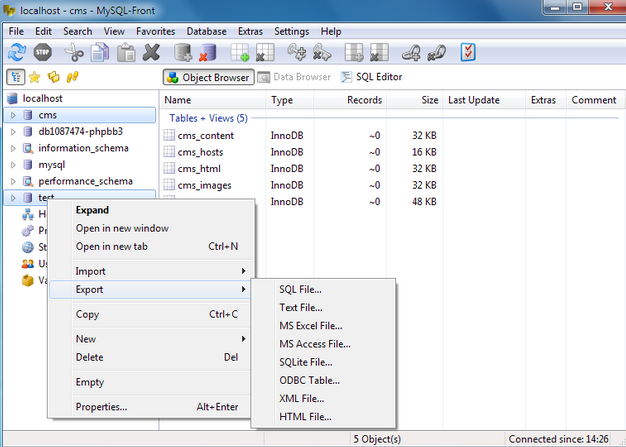Switch to Data Browser view
The height and width of the screenshot is (447, 626).
pos(295,77)
